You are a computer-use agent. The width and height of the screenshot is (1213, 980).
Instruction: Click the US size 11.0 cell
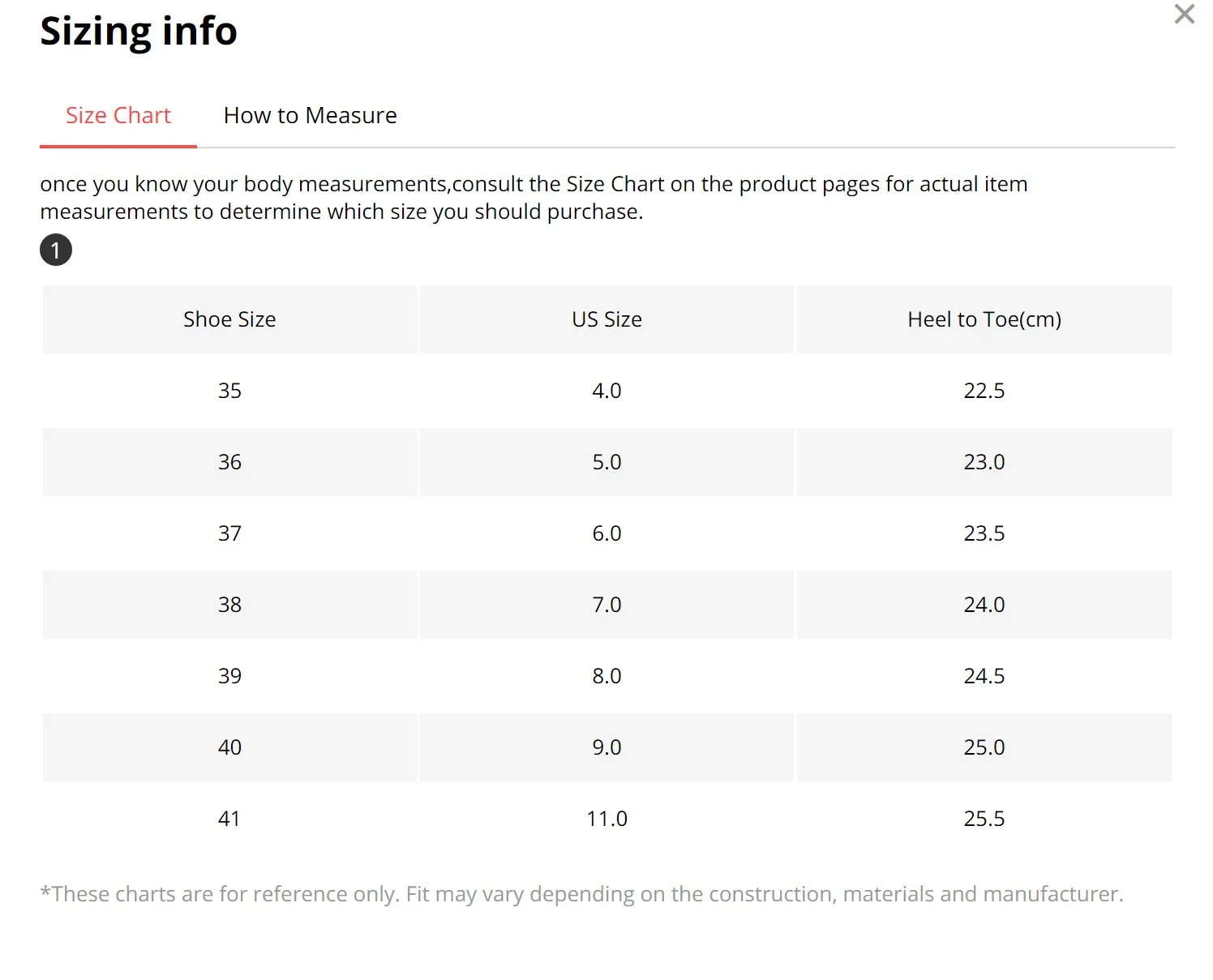(606, 819)
